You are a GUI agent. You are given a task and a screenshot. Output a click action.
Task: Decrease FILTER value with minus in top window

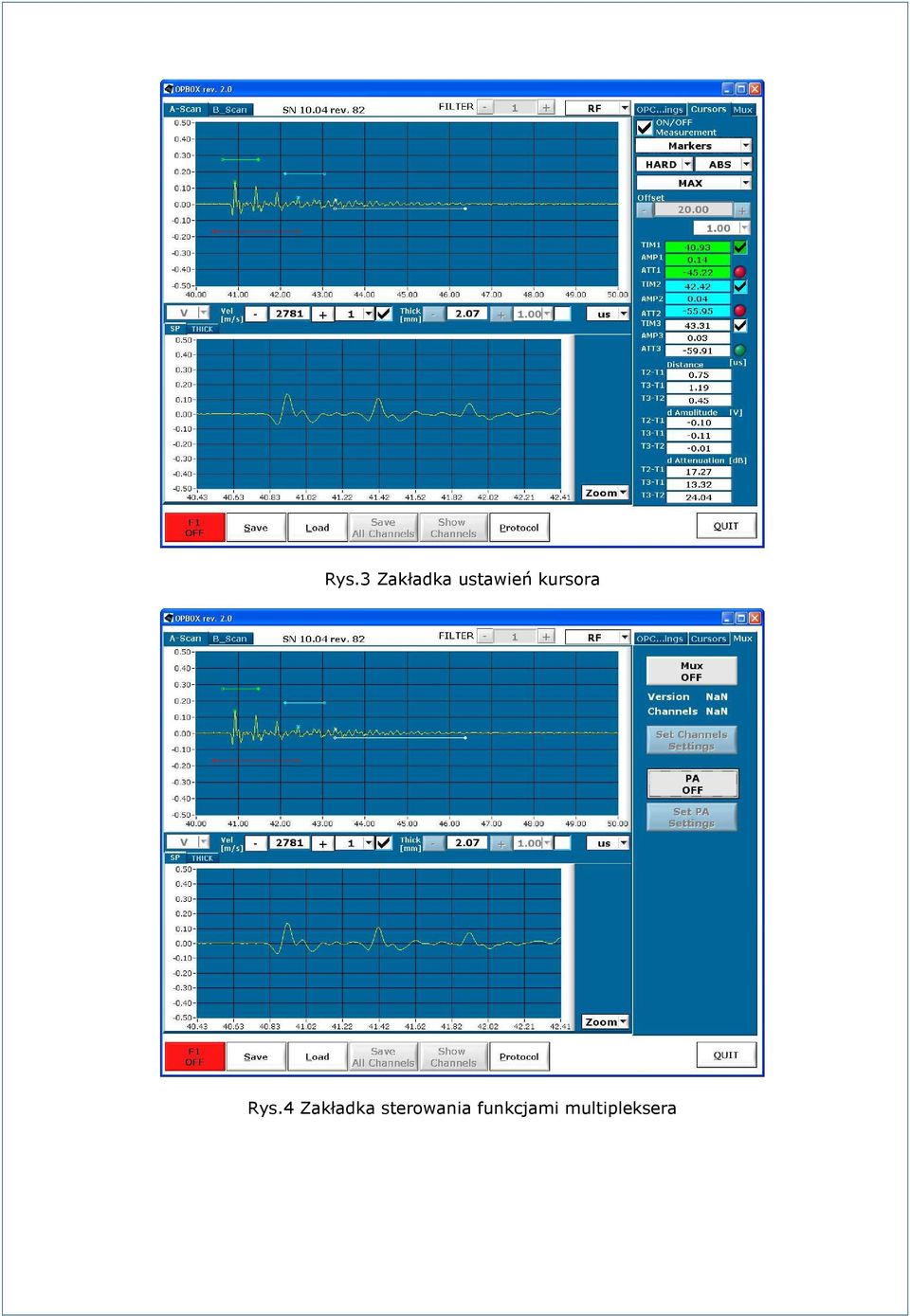(x=485, y=108)
